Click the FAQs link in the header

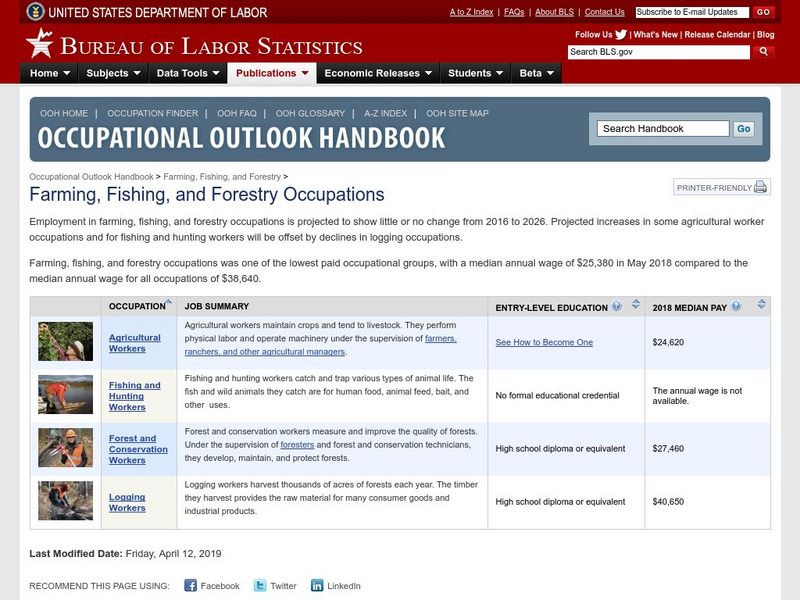(514, 12)
